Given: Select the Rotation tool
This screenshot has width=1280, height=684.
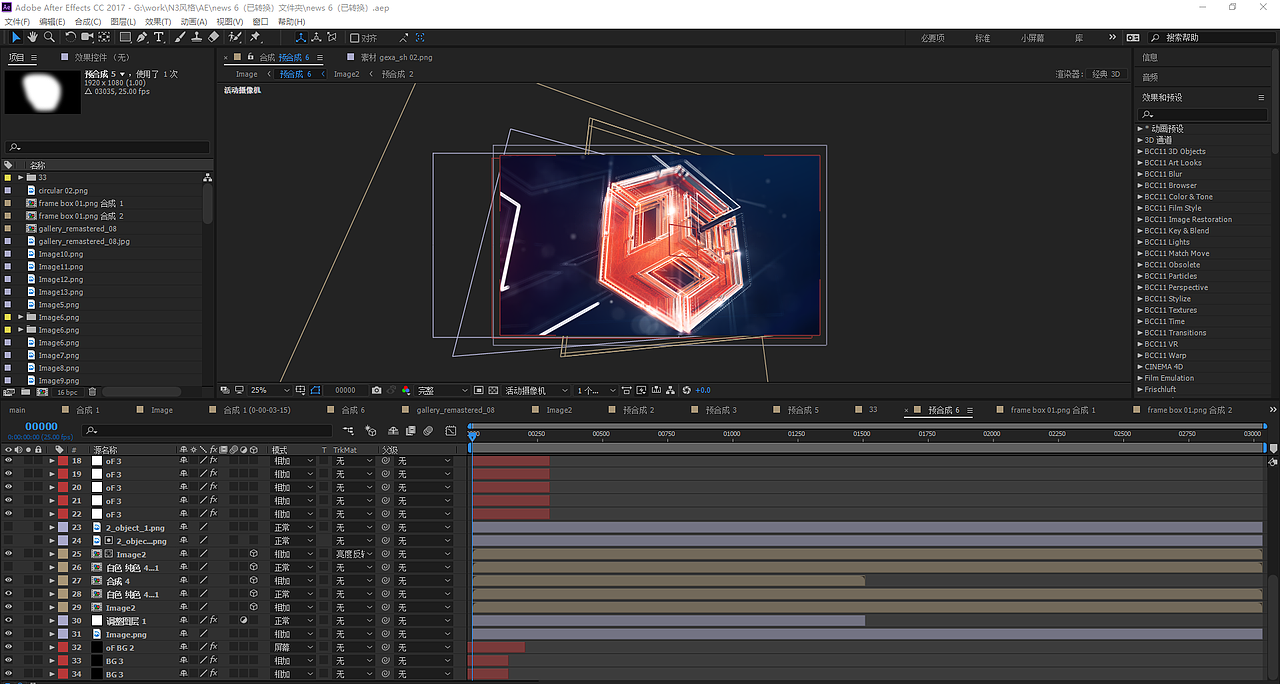Looking at the screenshot, I should pos(70,37).
